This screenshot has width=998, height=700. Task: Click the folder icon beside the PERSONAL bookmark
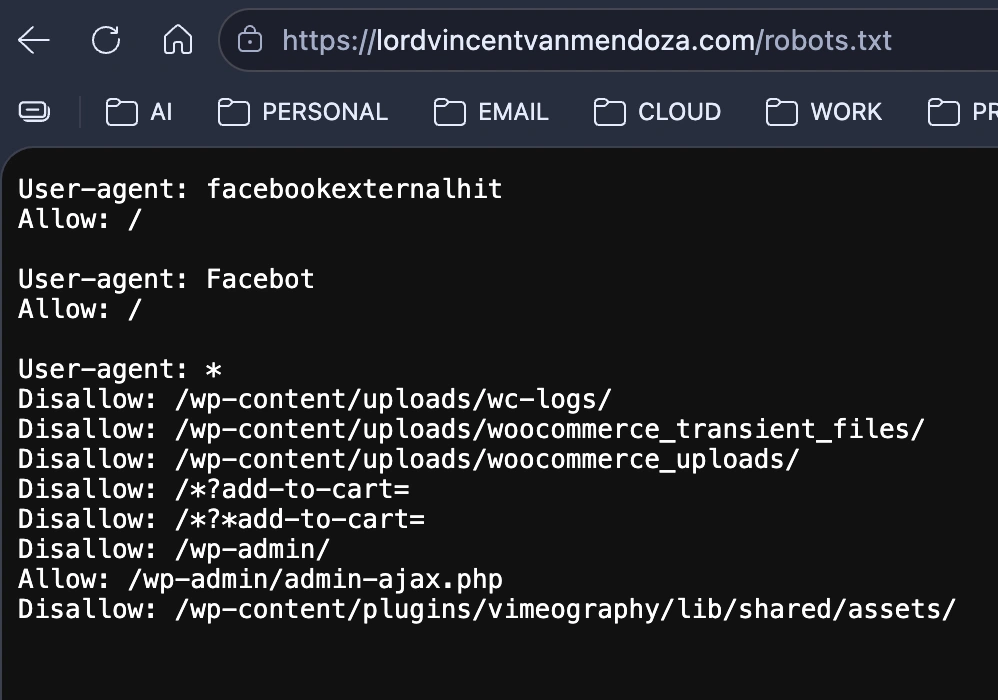[x=233, y=112]
